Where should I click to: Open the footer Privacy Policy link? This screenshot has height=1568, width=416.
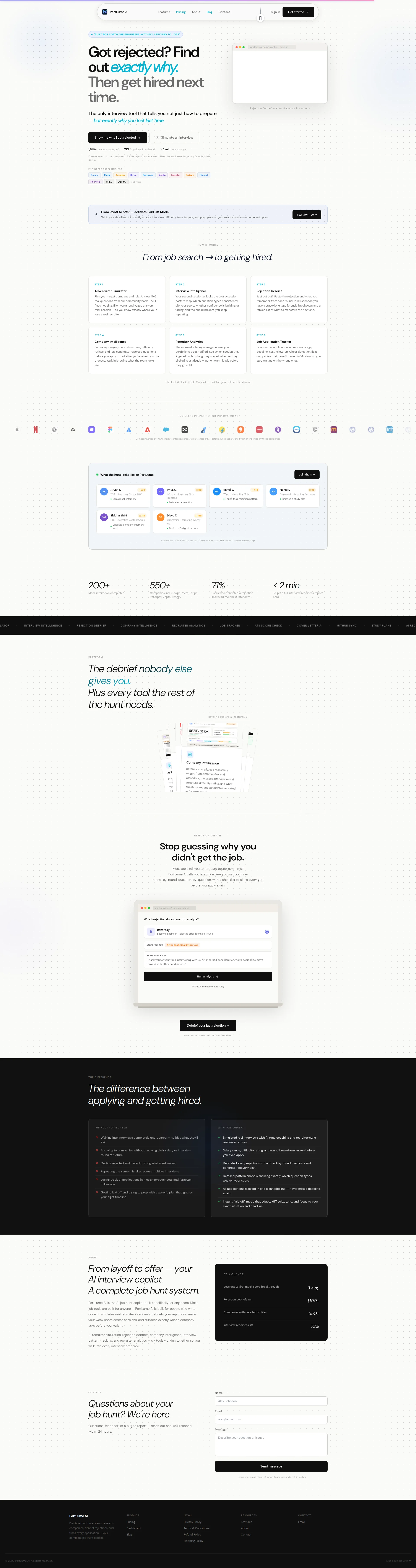(192, 1522)
